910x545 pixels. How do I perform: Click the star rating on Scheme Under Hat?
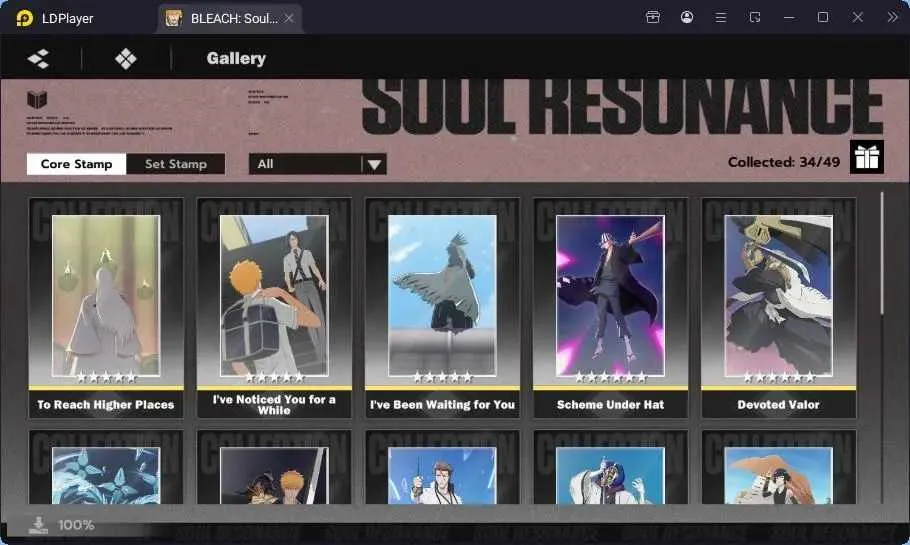tap(611, 378)
